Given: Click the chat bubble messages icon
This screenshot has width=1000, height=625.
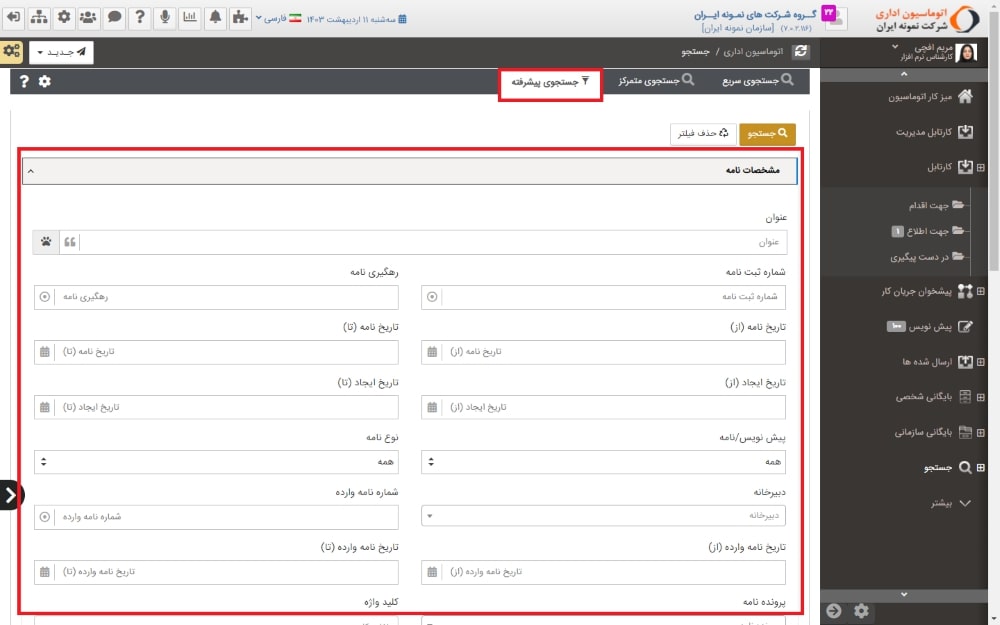Looking at the screenshot, I should point(115,17).
